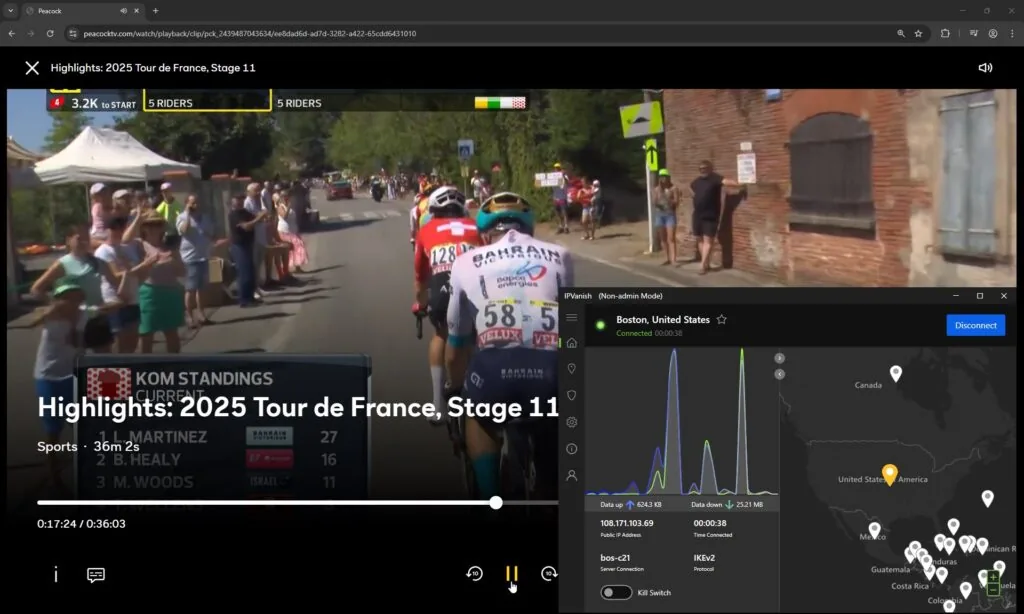Click the Boston, United States location title
1024x614 pixels.
point(663,319)
